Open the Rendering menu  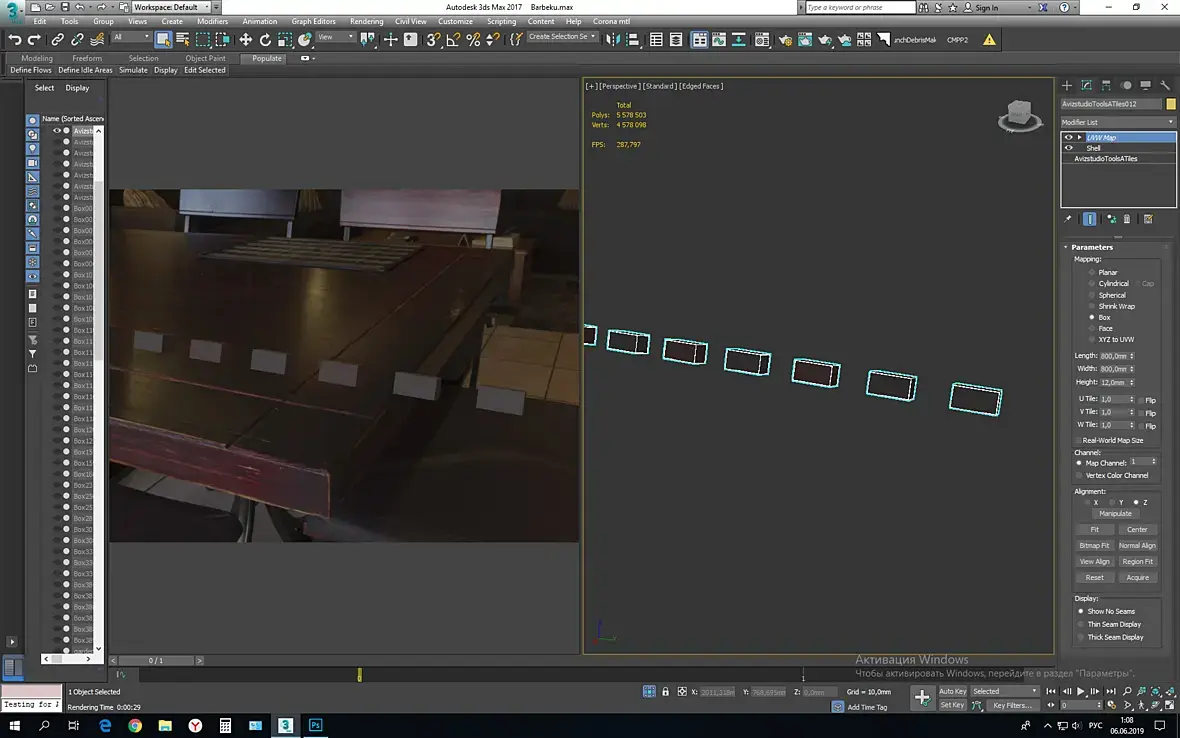point(366,21)
